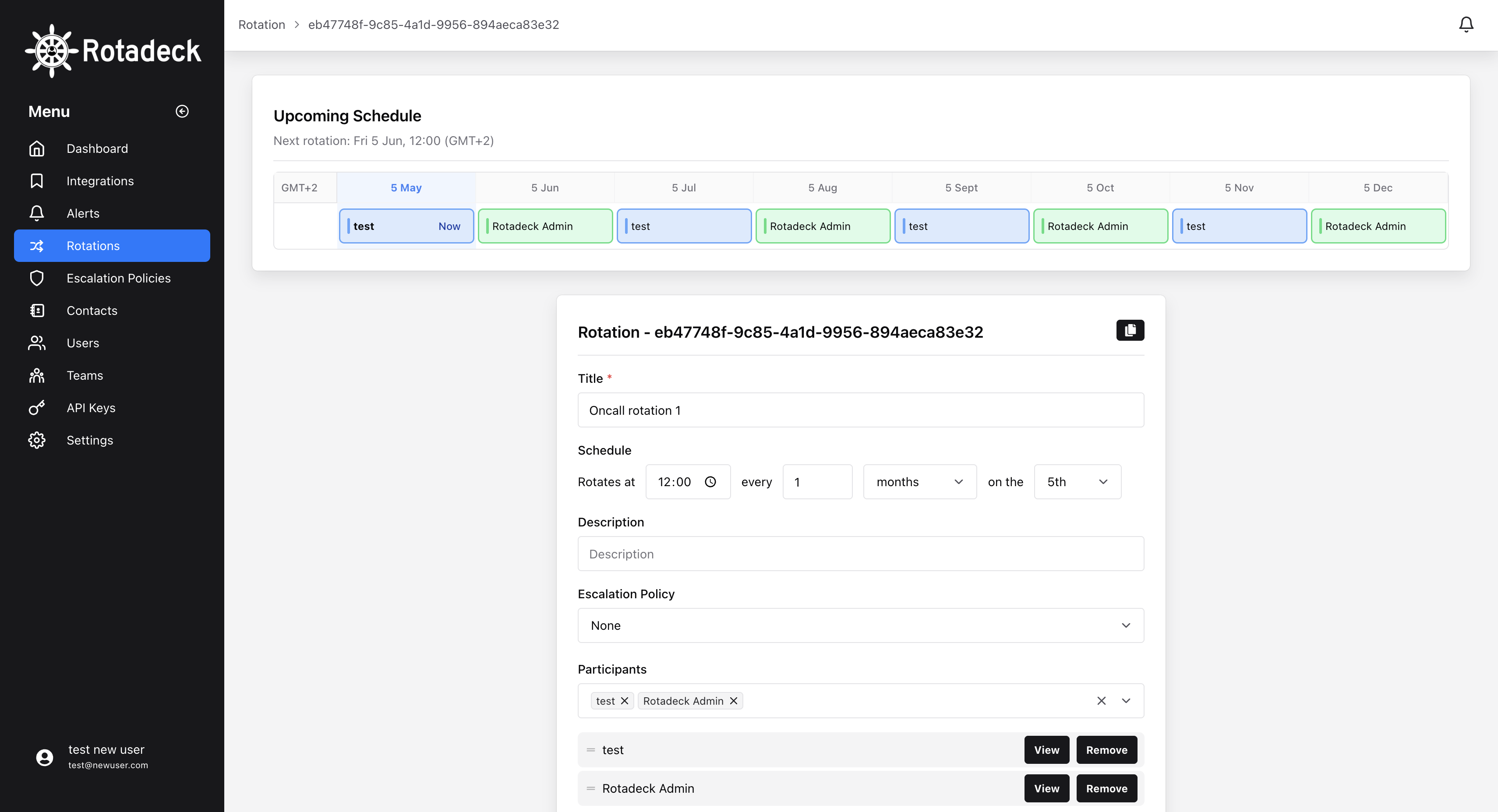Image resolution: width=1498 pixels, height=812 pixels.
Task: Click the user avatar icon at bottom
Action: (44, 757)
